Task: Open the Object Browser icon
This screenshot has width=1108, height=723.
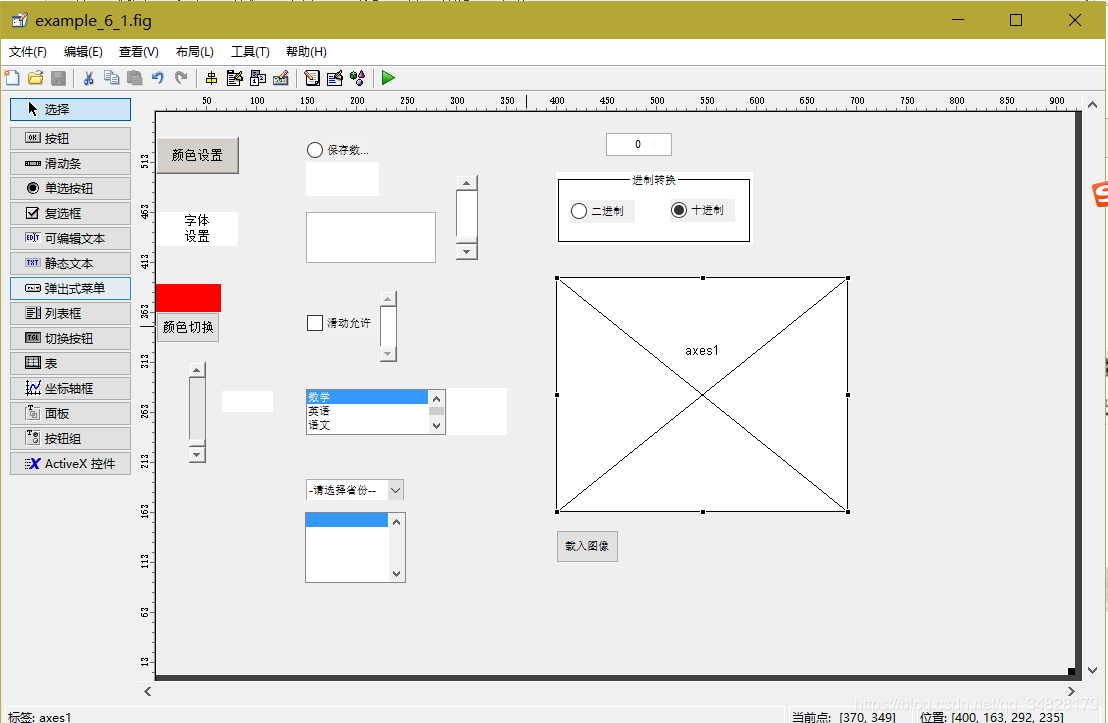Action: (358, 78)
